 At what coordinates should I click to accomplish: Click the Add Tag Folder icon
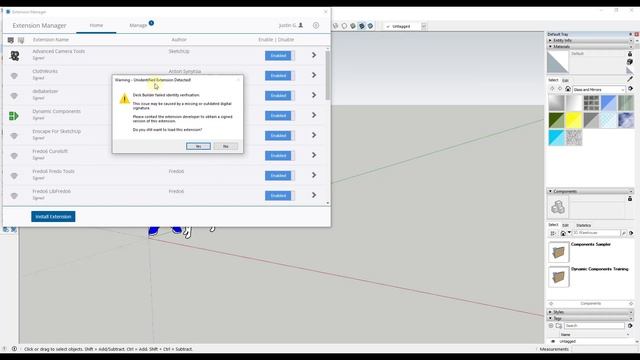(559, 326)
